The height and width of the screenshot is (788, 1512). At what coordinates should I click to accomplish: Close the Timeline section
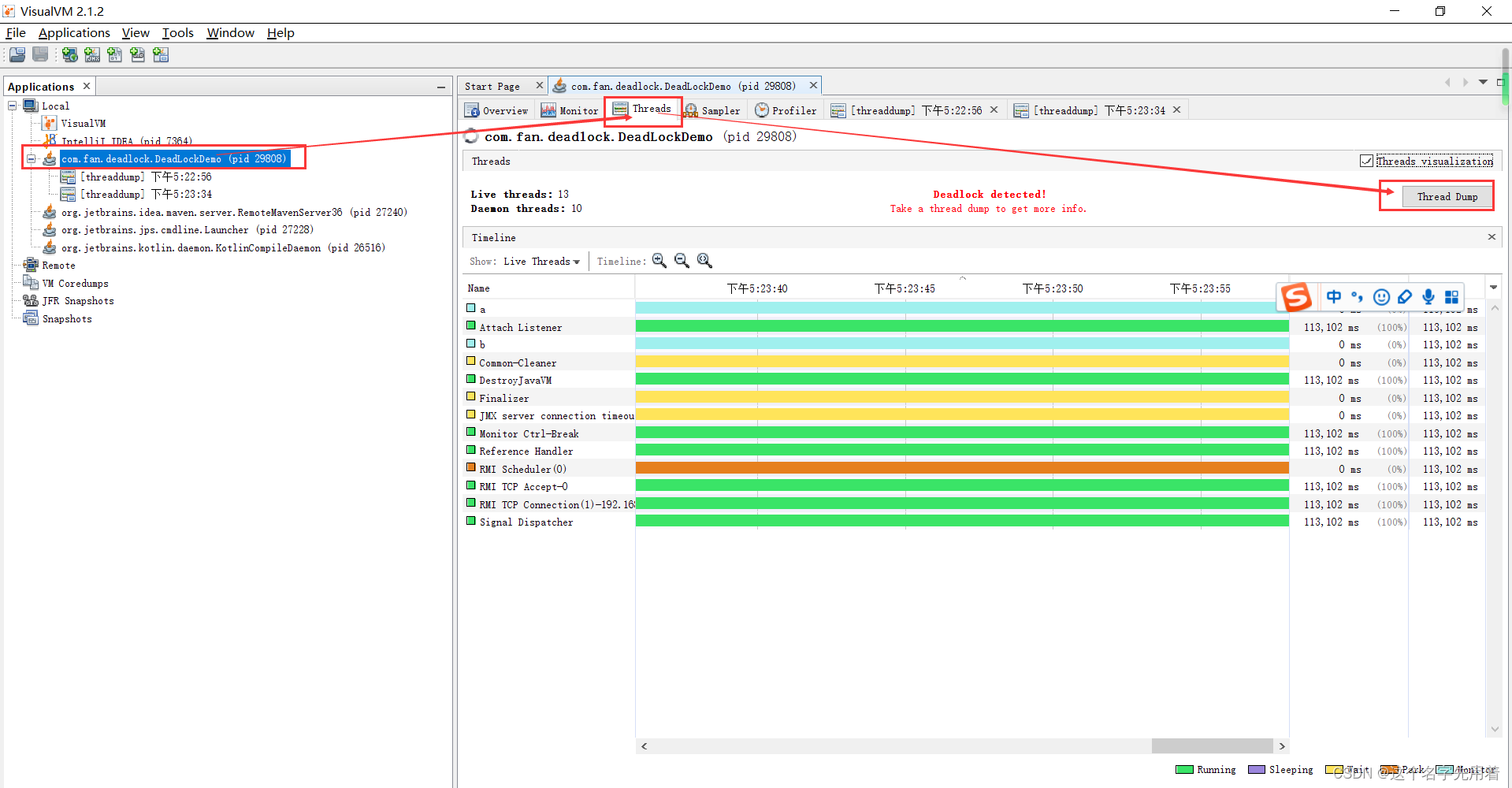(x=1492, y=236)
